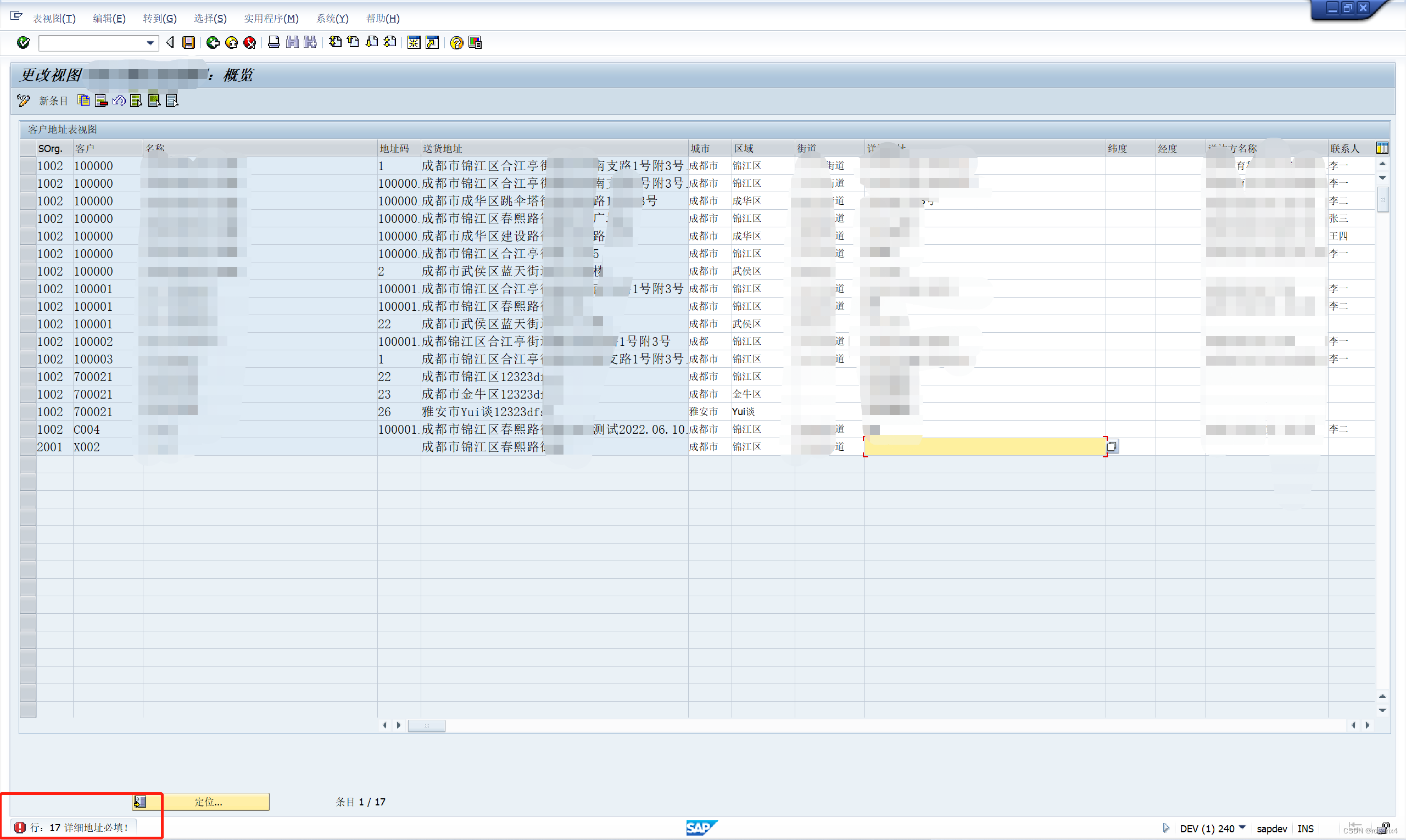Image resolution: width=1406 pixels, height=840 pixels.
Task: Deselect all icon
Action: click(172, 101)
